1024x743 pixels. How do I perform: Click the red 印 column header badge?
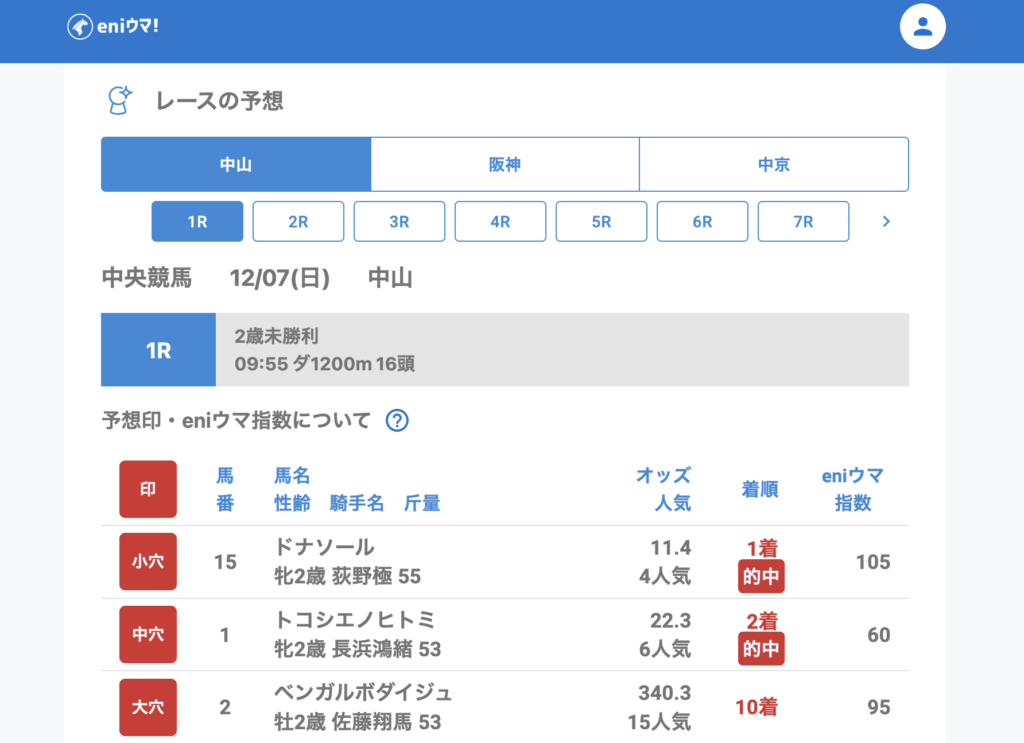(148, 489)
